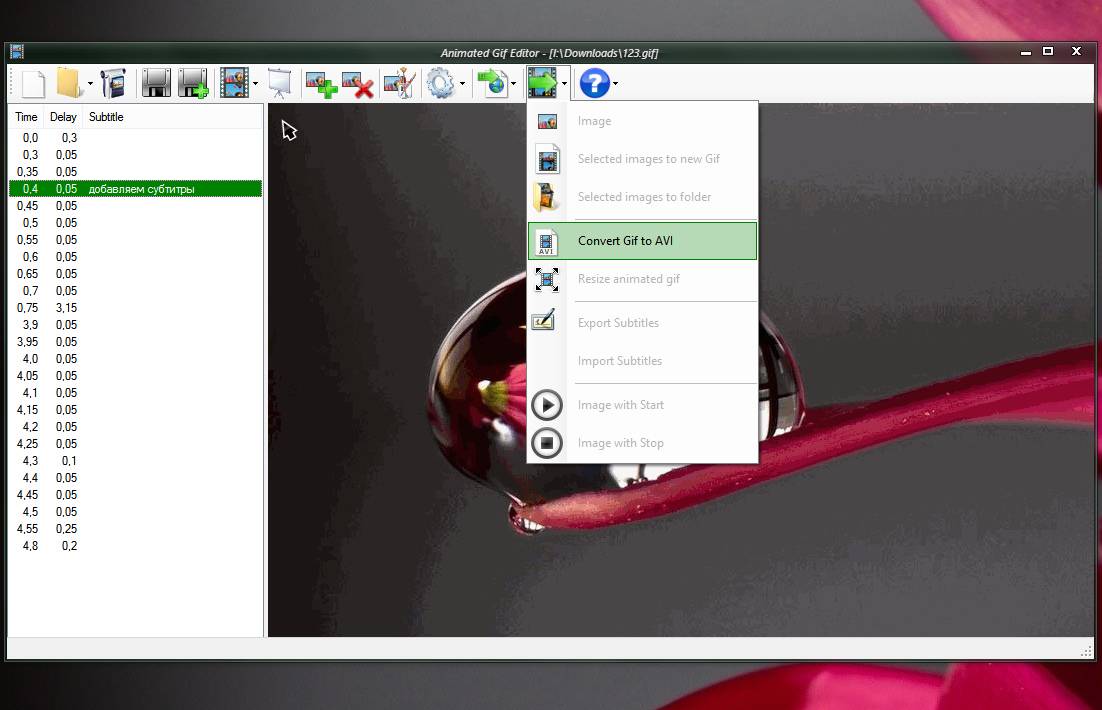Select the highlighted frame row with subtitle добавляем субтитры

click(136, 188)
